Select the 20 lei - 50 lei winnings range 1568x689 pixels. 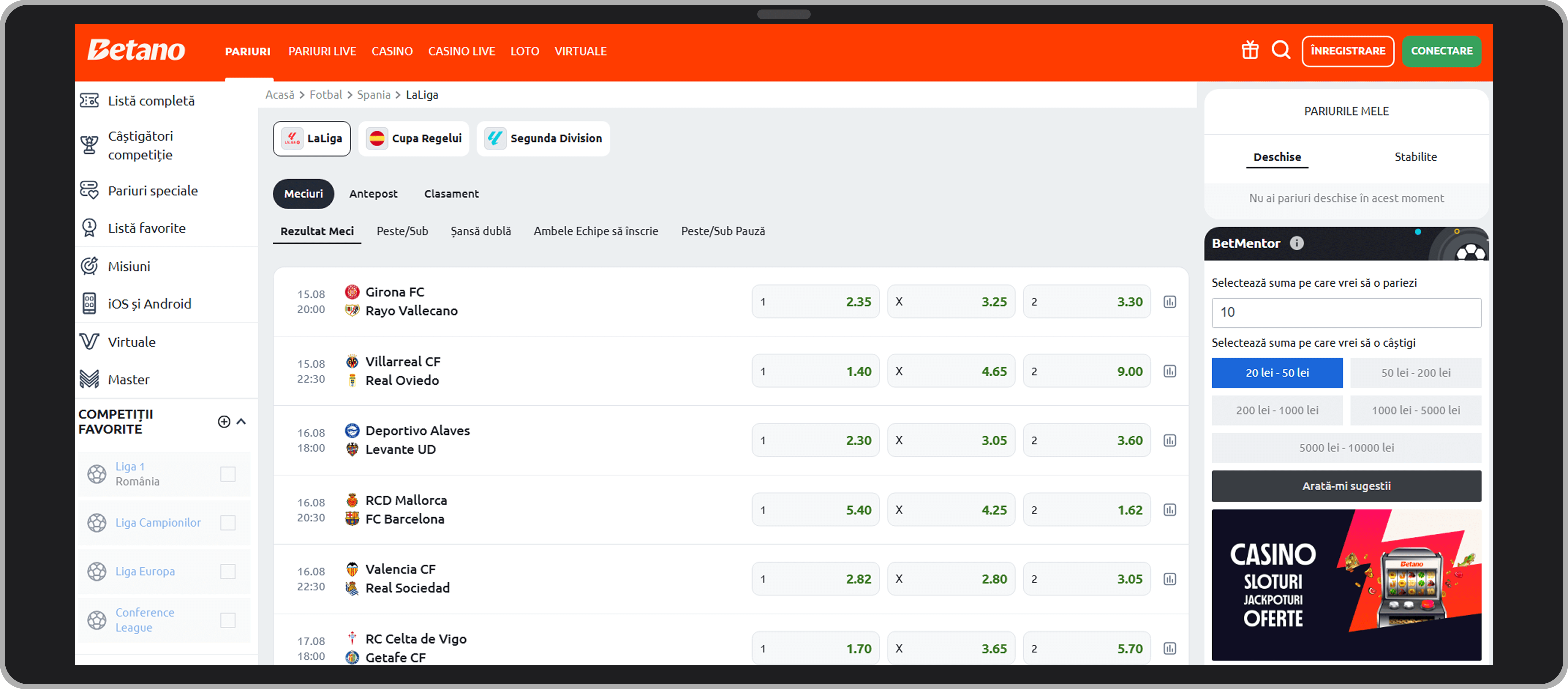tap(1277, 373)
